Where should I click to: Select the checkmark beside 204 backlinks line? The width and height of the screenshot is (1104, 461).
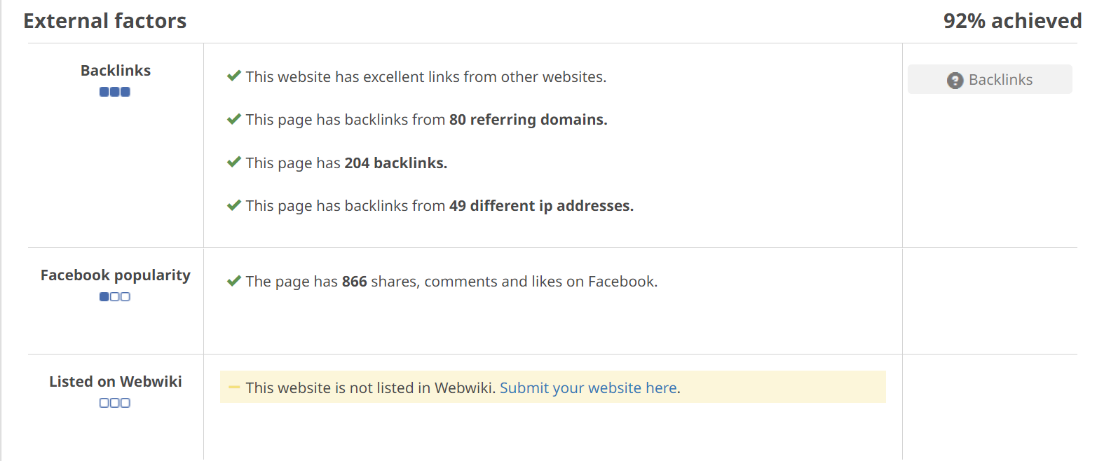click(234, 162)
